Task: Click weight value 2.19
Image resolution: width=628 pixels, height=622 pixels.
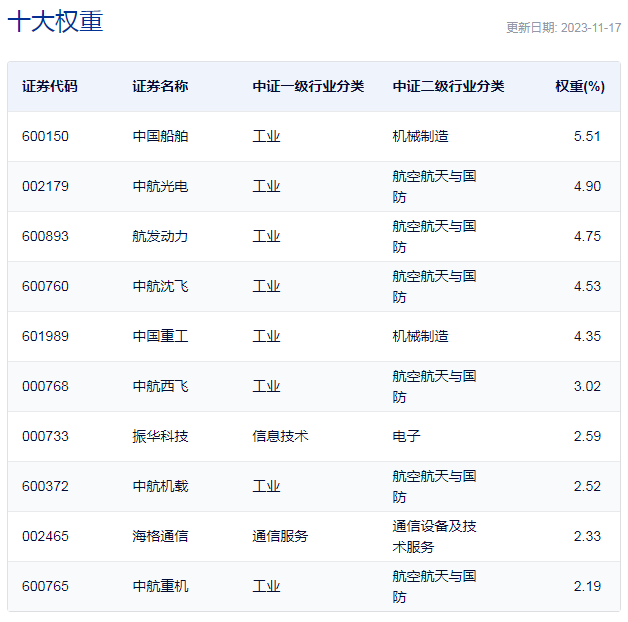Action: [587, 586]
